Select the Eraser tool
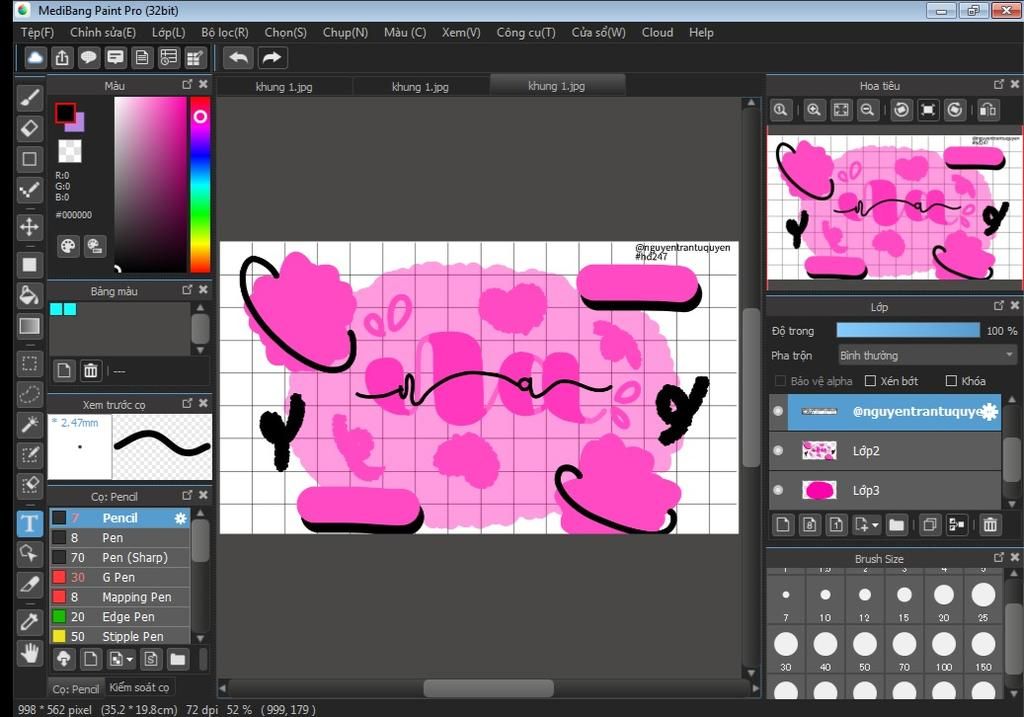 point(29,128)
